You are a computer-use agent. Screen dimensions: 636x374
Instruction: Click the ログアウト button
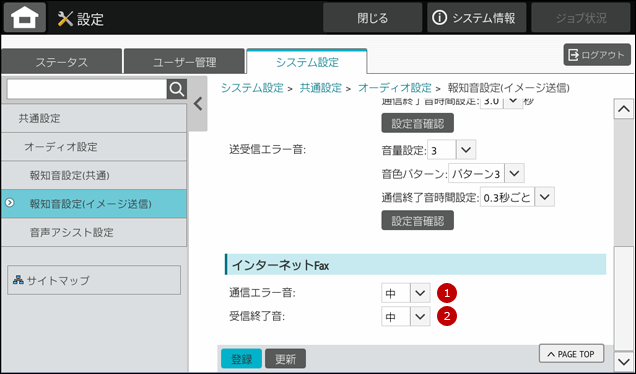pyautogui.click(x=597, y=55)
